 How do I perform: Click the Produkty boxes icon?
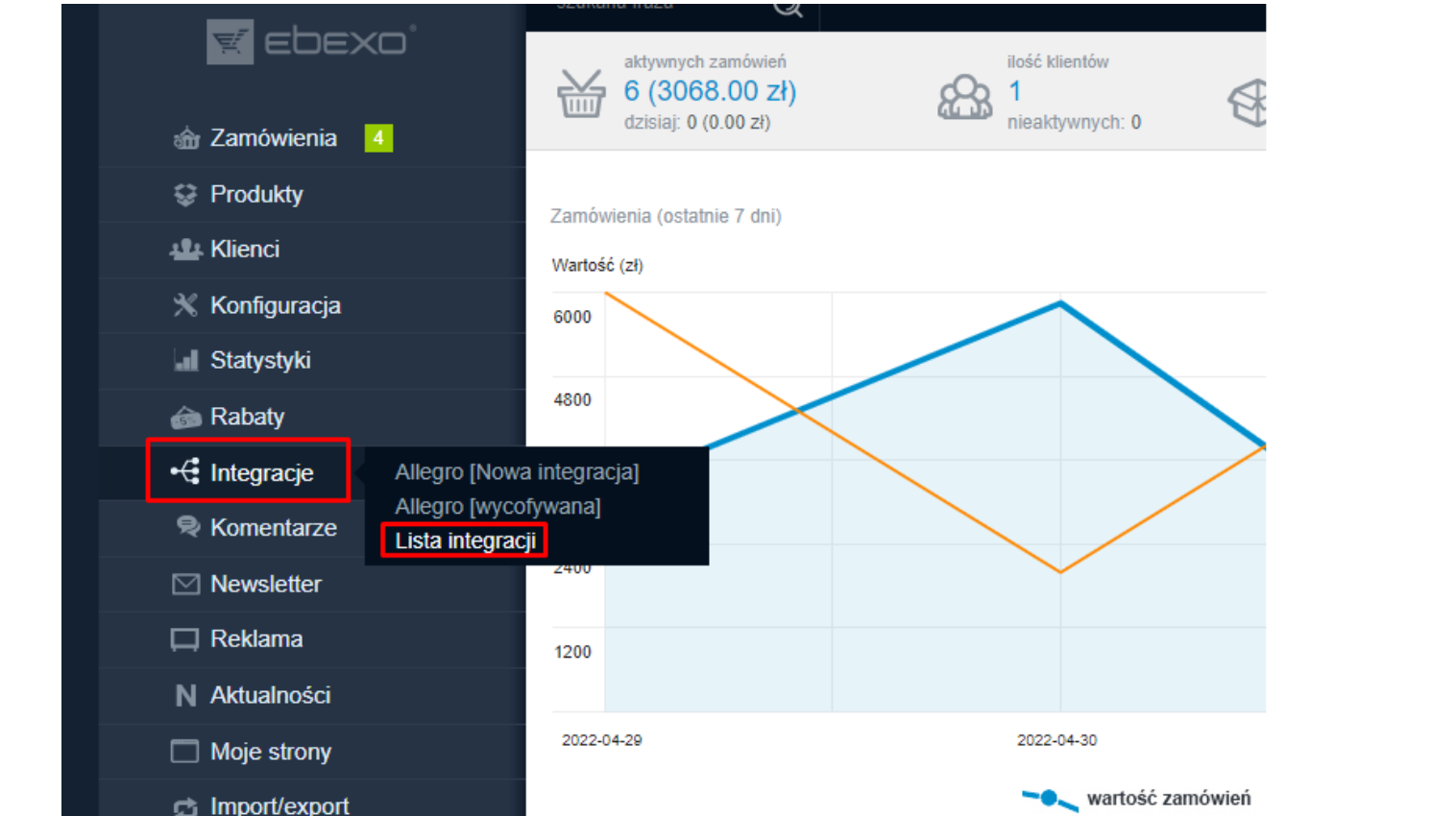pos(185,195)
